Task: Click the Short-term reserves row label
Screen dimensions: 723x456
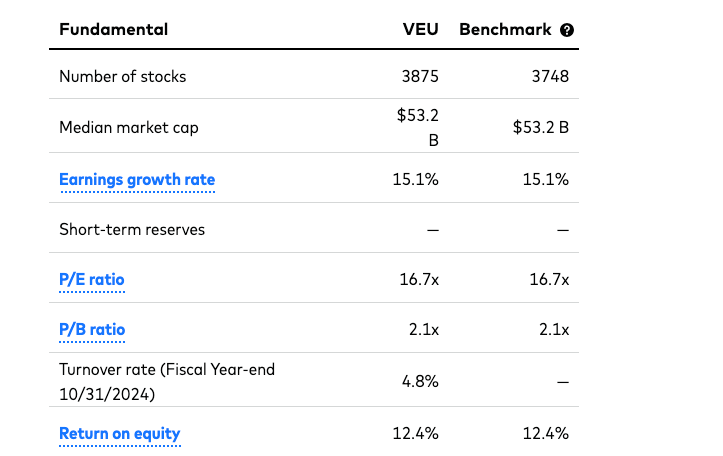Action: tap(132, 230)
